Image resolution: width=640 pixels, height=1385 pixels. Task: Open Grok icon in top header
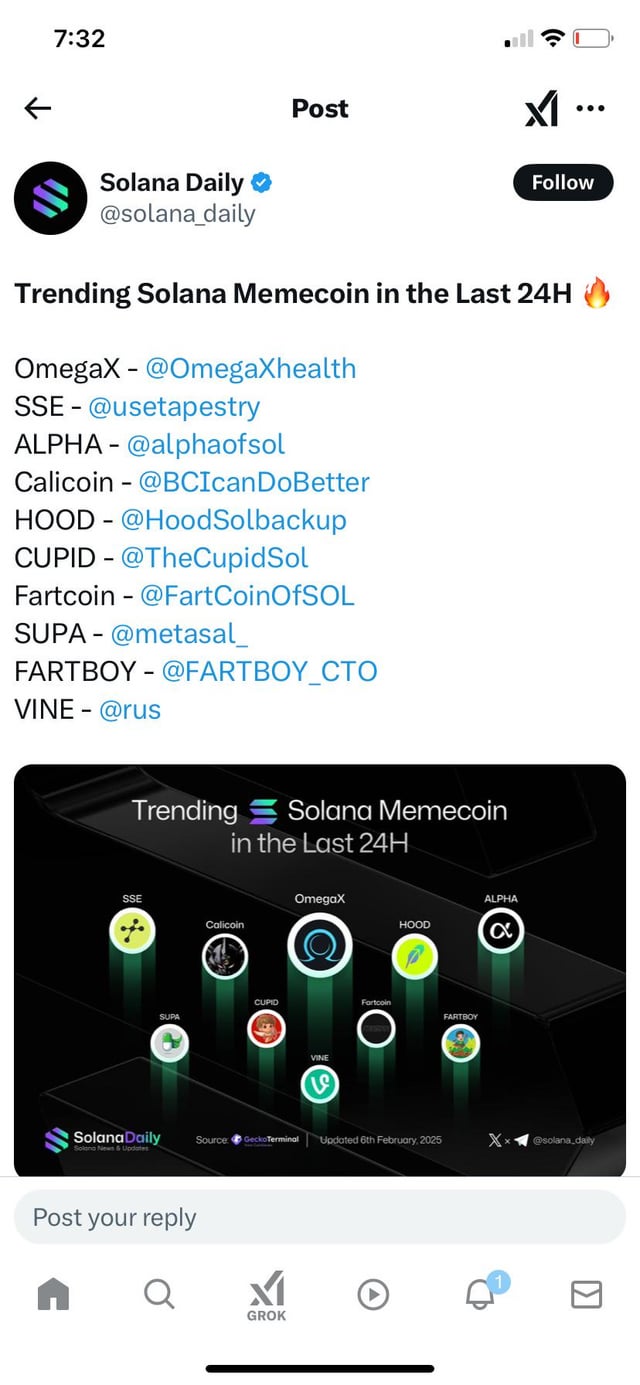[541, 109]
